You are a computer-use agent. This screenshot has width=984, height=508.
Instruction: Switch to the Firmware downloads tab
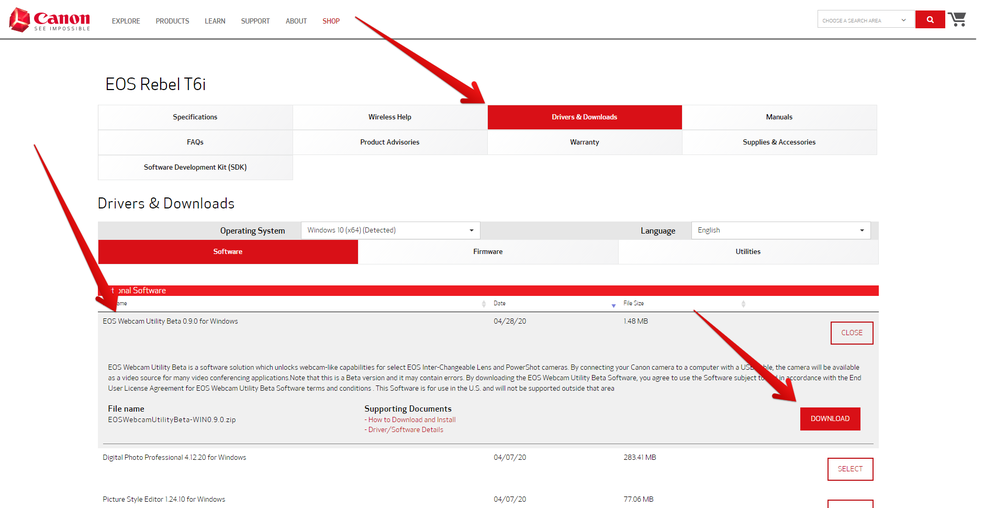point(488,252)
